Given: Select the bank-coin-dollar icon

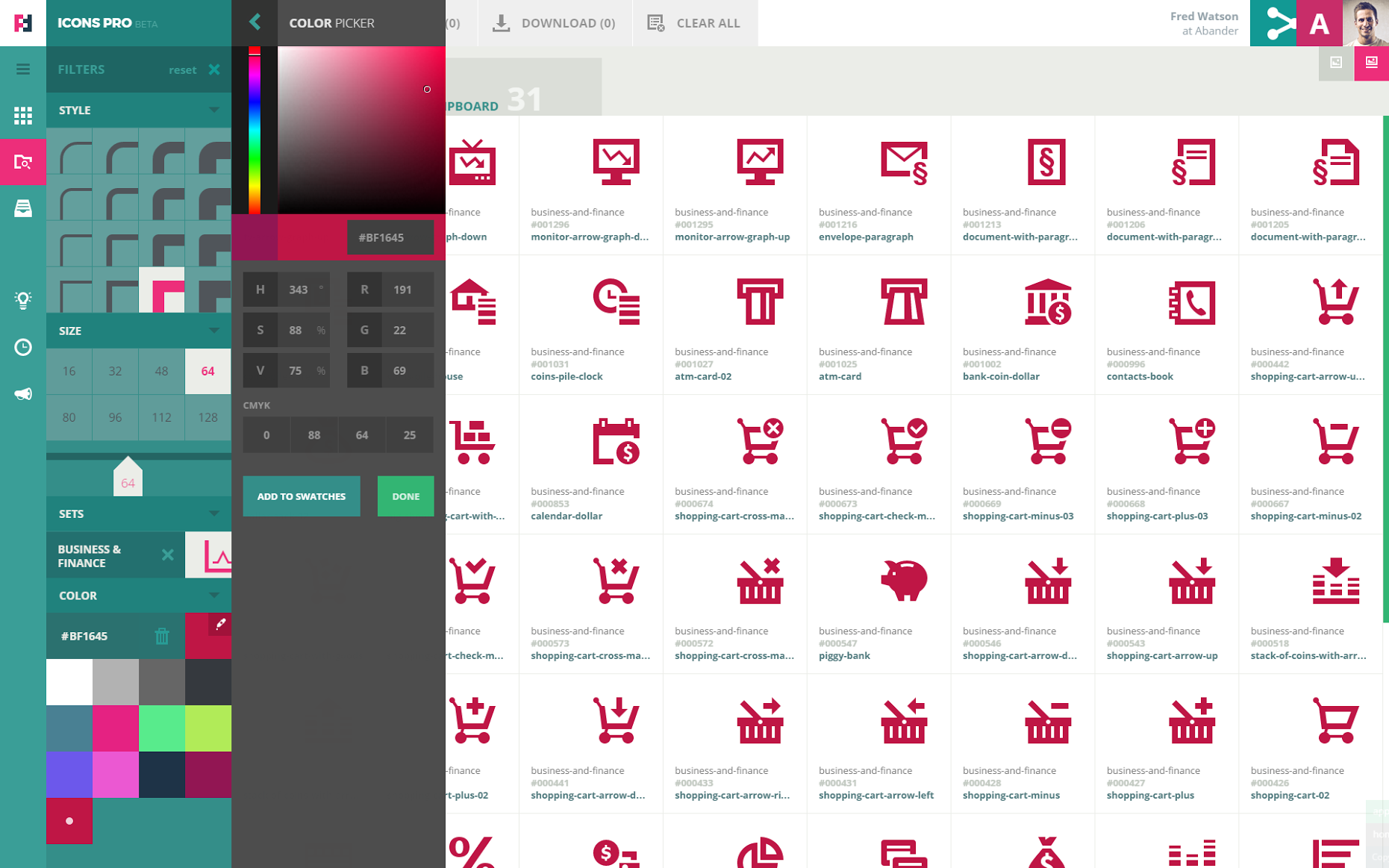Looking at the screenshot, I should click(x=1048, y=302).
